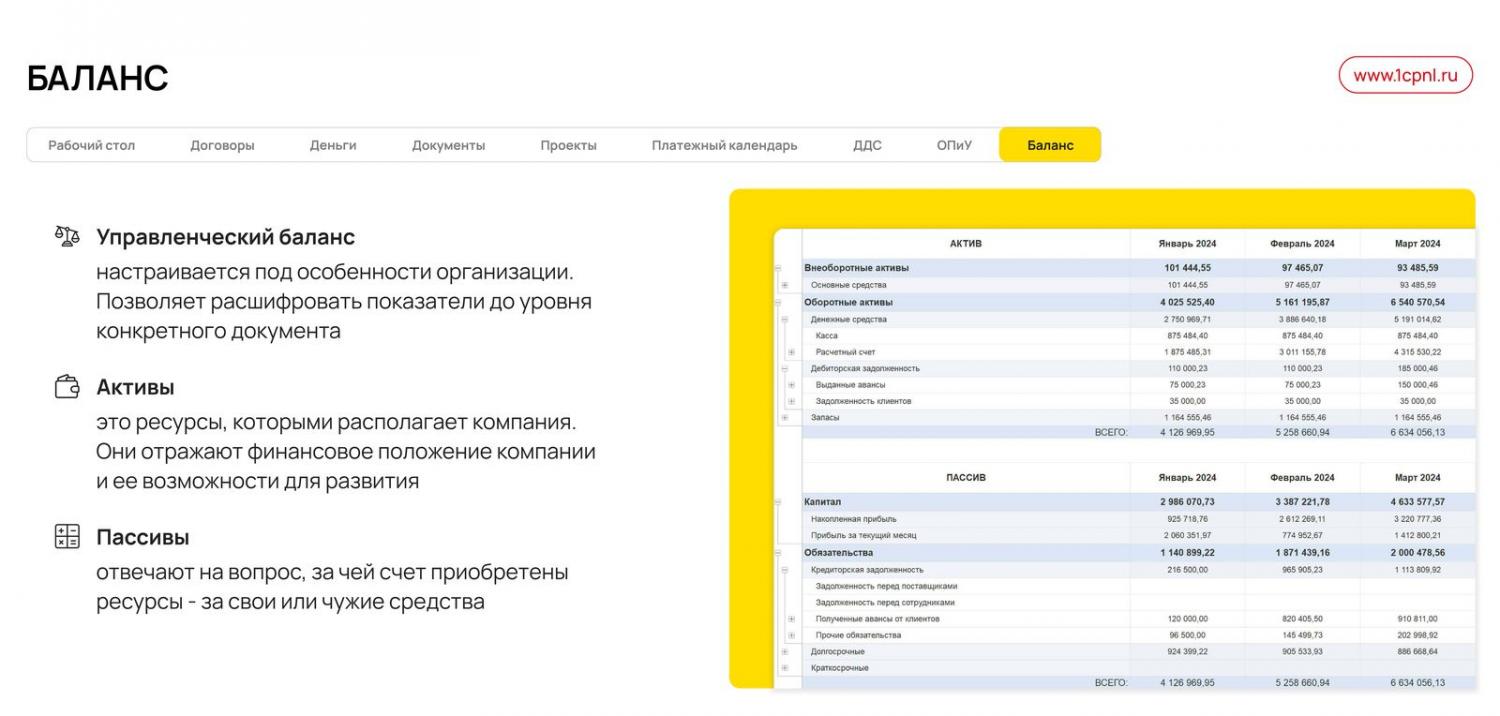1500x716 pixels.
Task: Collapse the Кредиторская задолженность group
Action: point(784,570)
